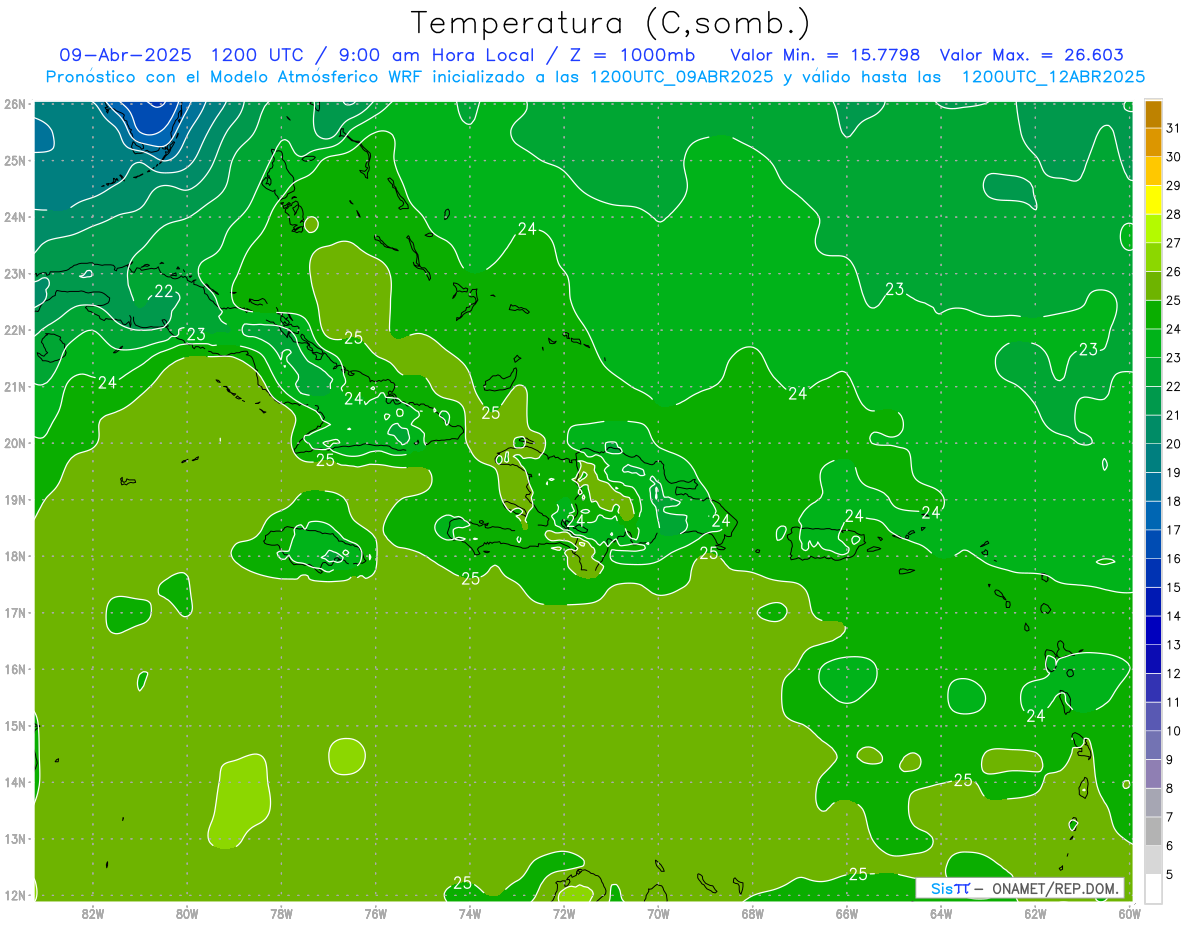Click the "70W" longitude label

point(658,913)
